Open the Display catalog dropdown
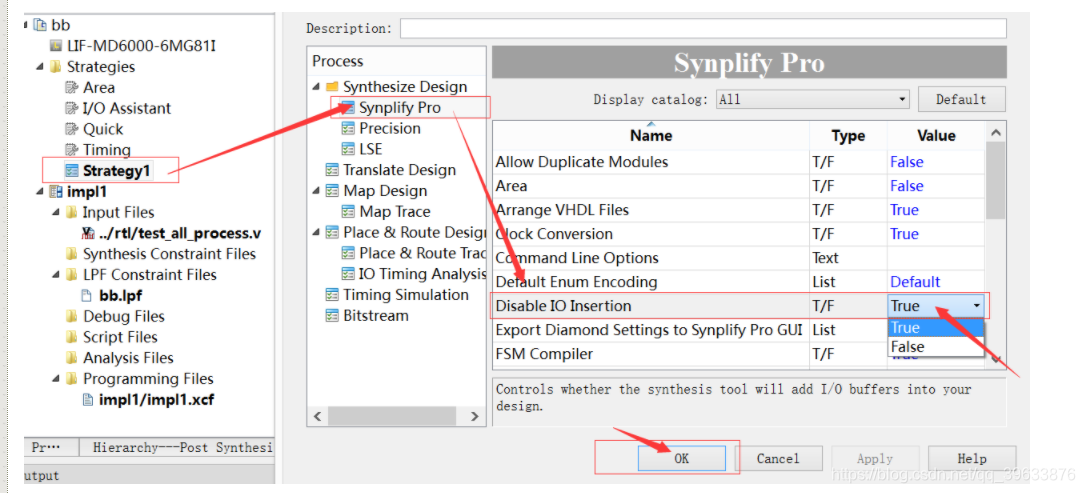This screenshot has height=493, width=1085. [x=812, y=100]
